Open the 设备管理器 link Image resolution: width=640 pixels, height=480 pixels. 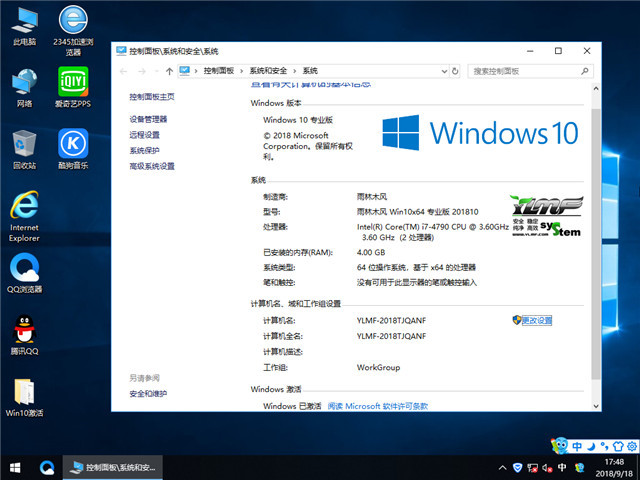pyautogui.click(x=148, y=119)
